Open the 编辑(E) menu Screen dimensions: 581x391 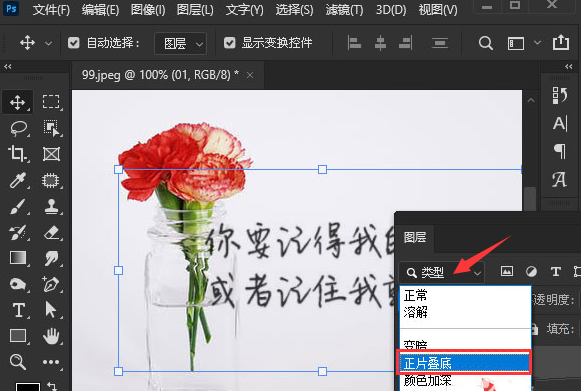click(100, 10)
